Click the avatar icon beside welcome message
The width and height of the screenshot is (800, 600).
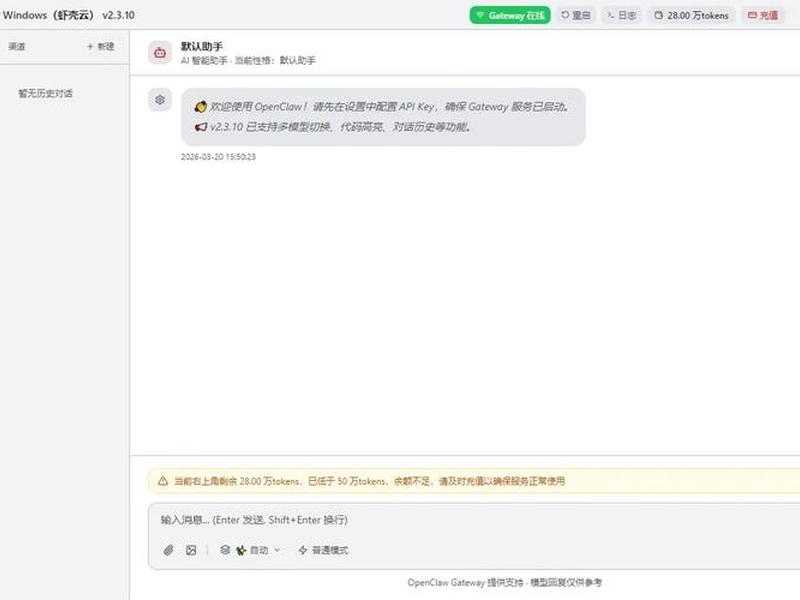(x=160, y=99)
